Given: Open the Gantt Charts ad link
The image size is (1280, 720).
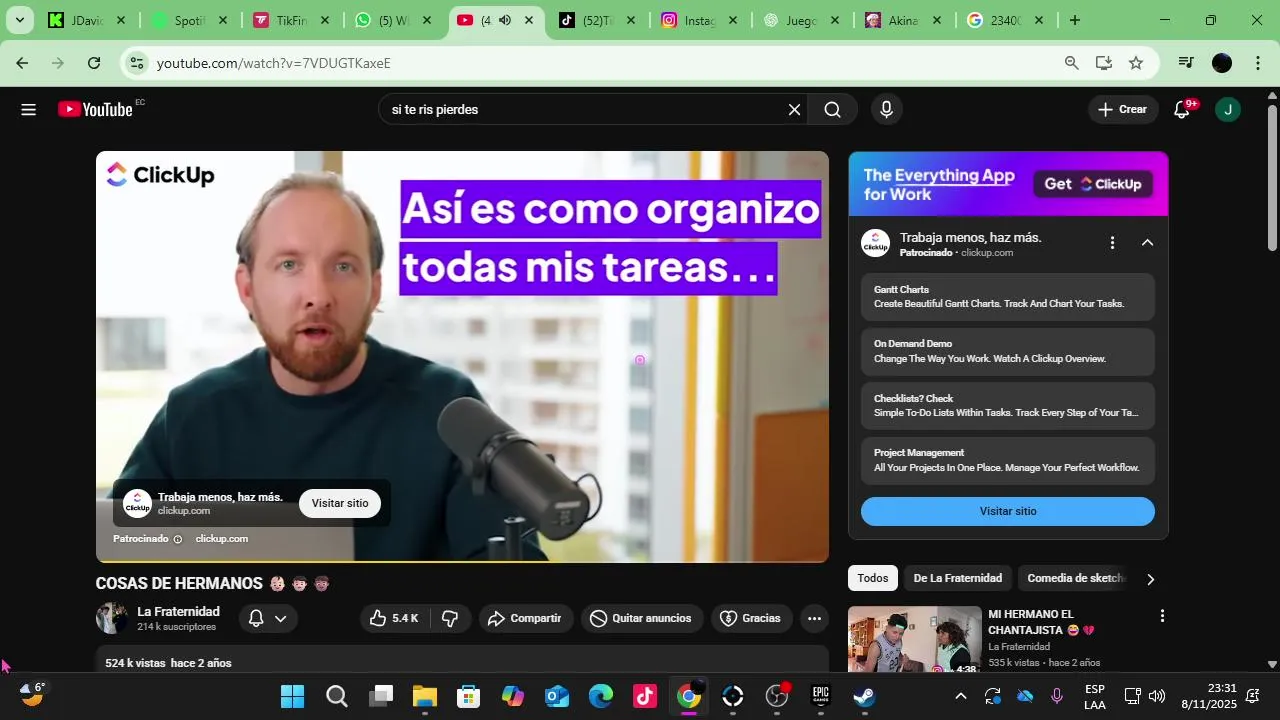Looking at the screenshot, I should [x=1008, y=297].
